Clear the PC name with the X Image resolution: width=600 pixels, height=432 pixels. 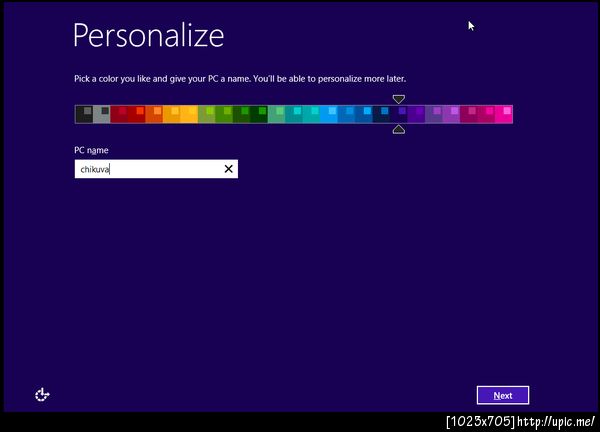click(x=228, y=169)
